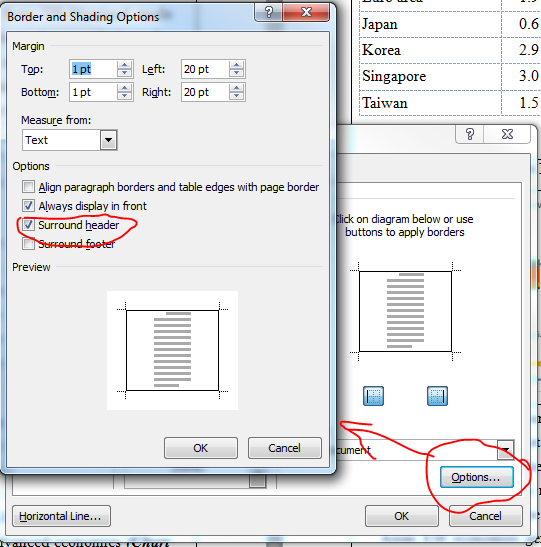
Task: Decrease Top margin with down arrow
Action: (125, 73)
